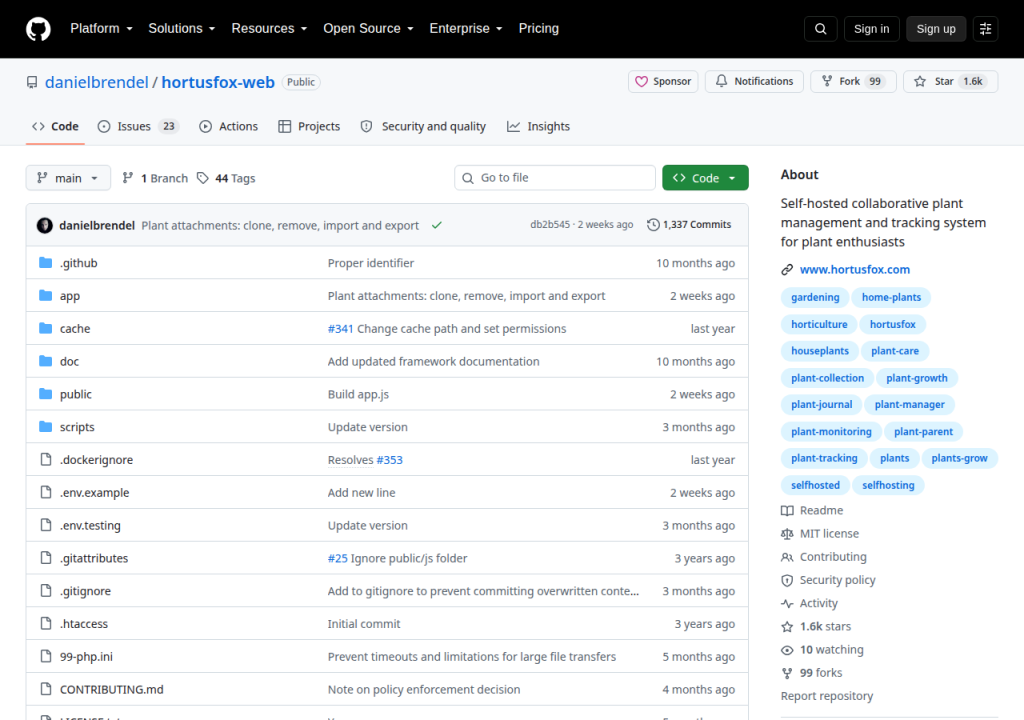The image size is (1024, 720).
Task: Click the website link chain icon
Action: coord(788,270)
